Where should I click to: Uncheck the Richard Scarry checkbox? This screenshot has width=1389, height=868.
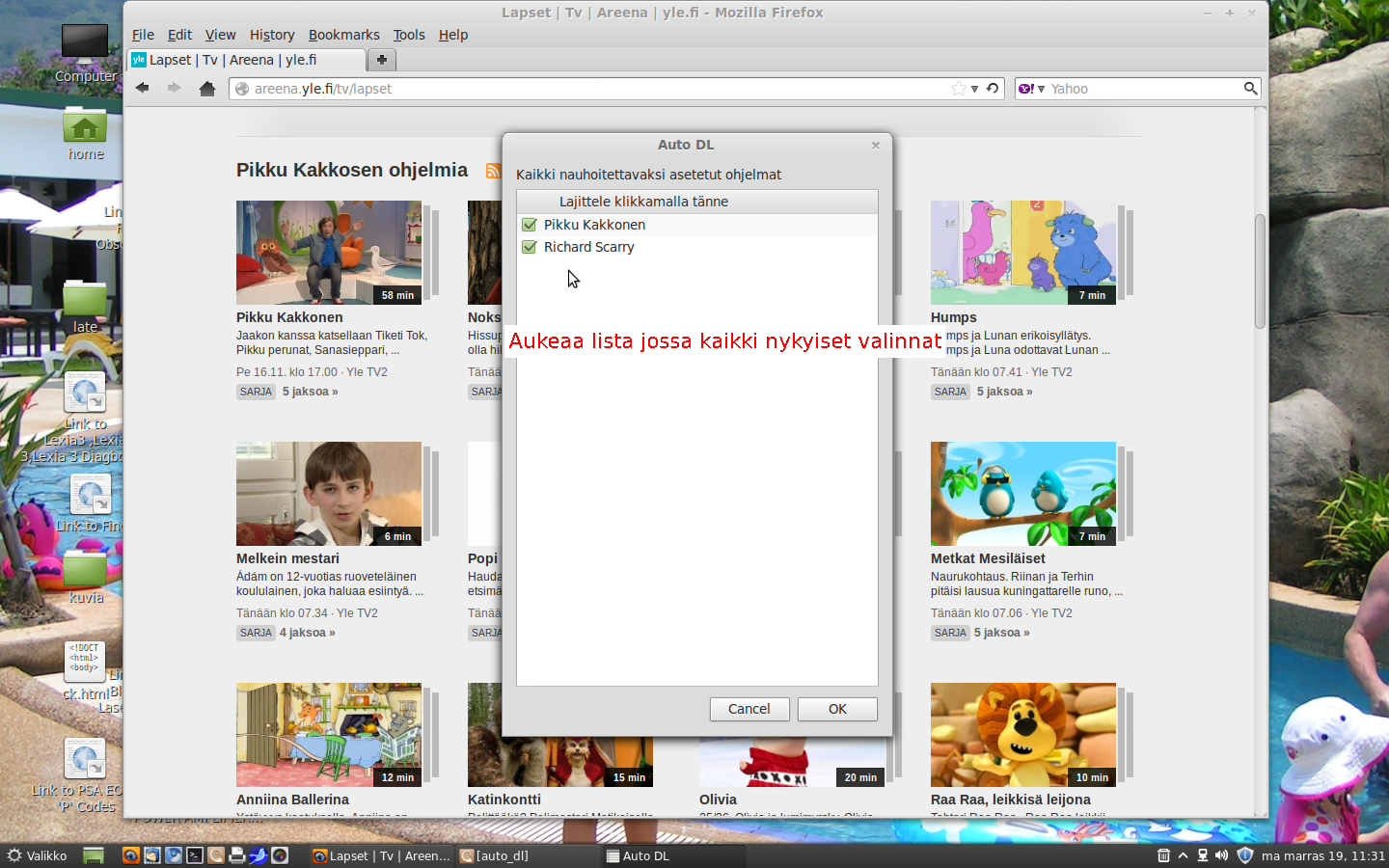pyautogui.click(x=529, y=247)
